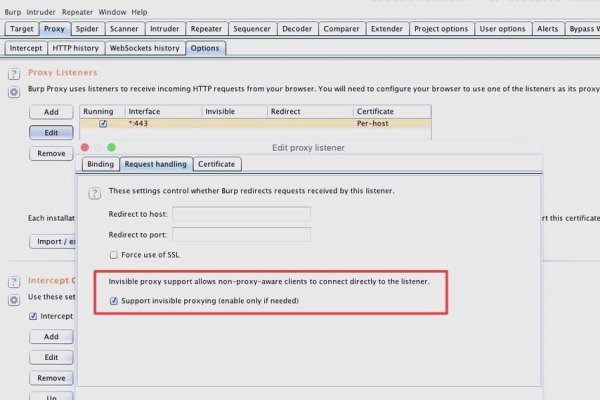Open the Certificate tab in dialog
600x400 pixels.
coord(217,163)
